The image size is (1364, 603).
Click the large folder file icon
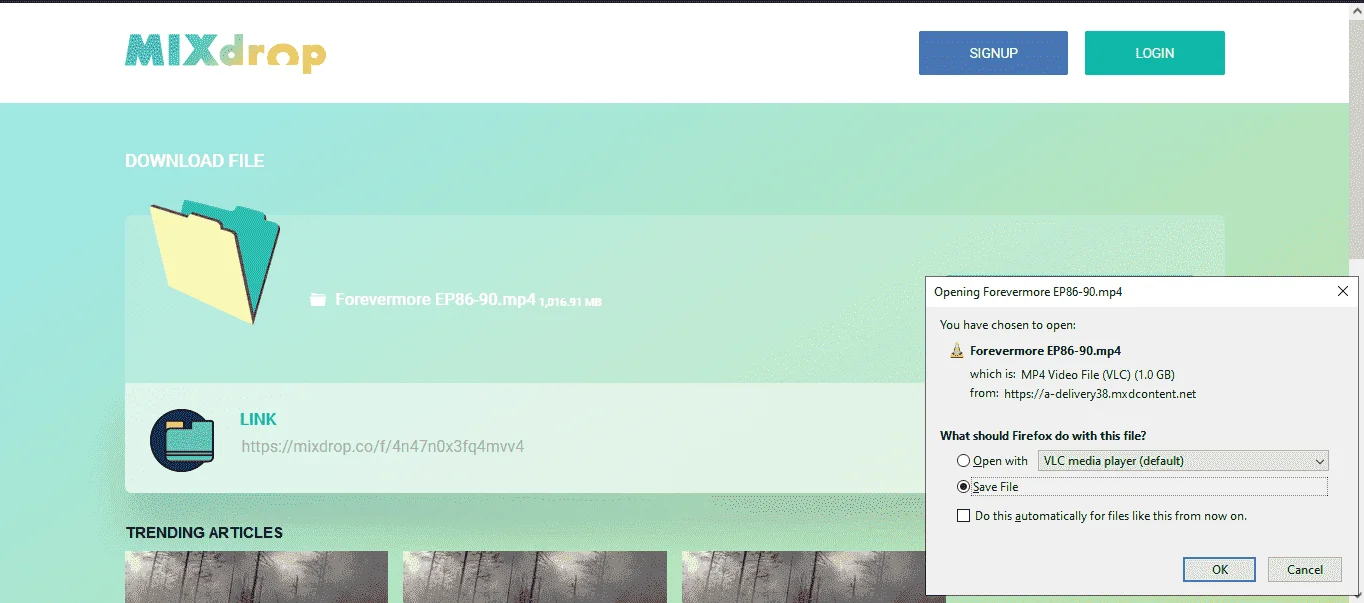[x=215, y=262]
